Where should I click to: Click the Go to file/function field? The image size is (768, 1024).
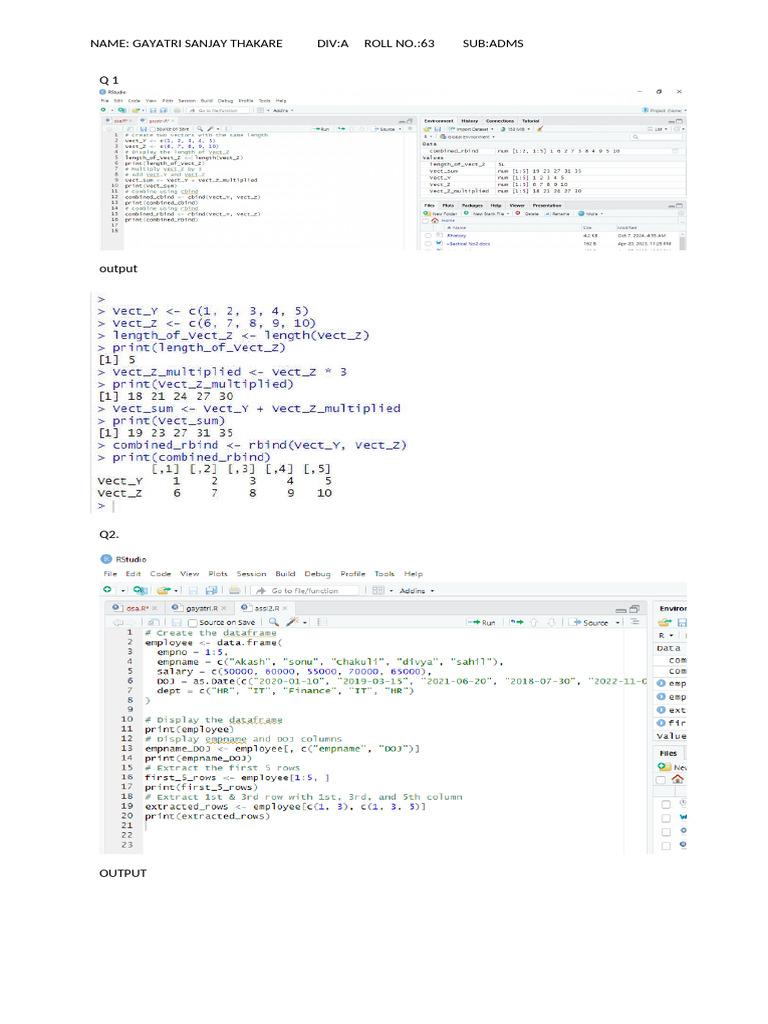305,591
